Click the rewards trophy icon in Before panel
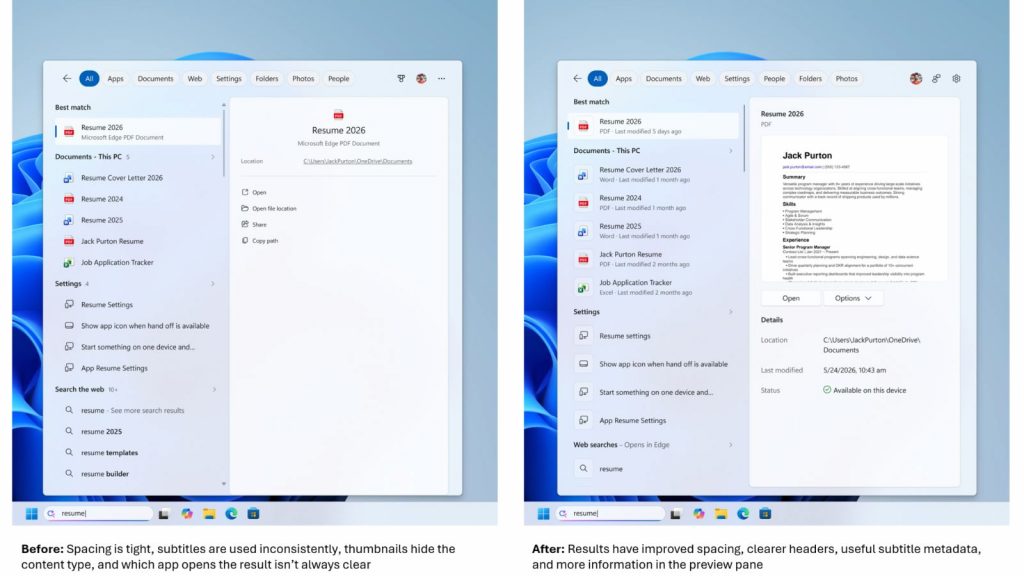The image size is (1024, 576). click(401, 78)
